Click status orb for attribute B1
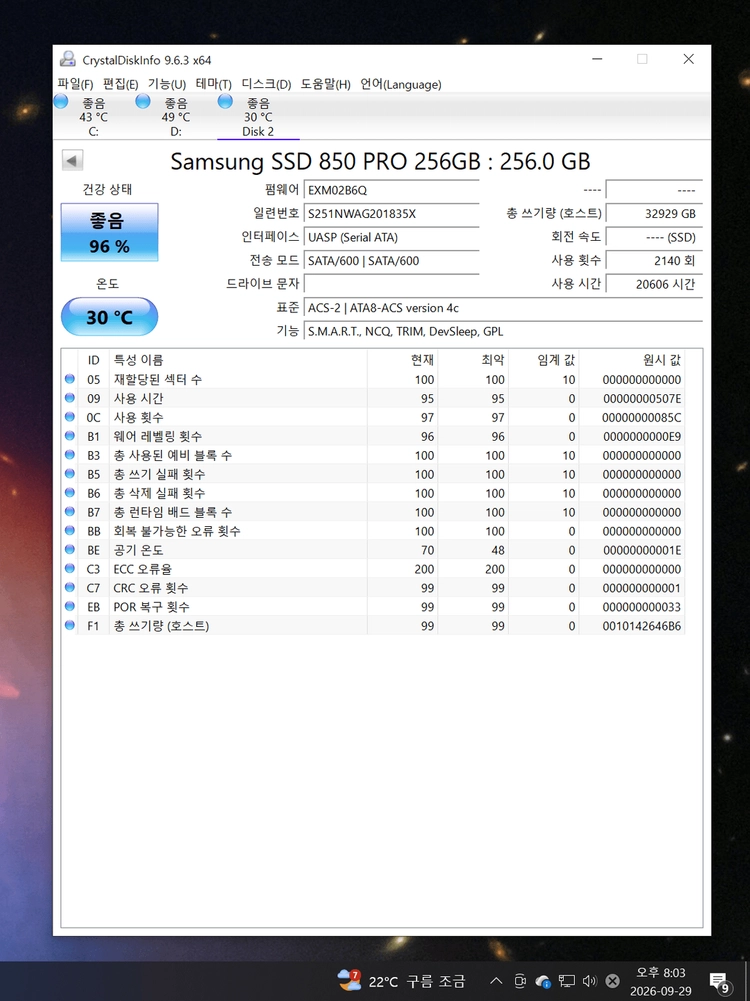 (x=70, y=436)
